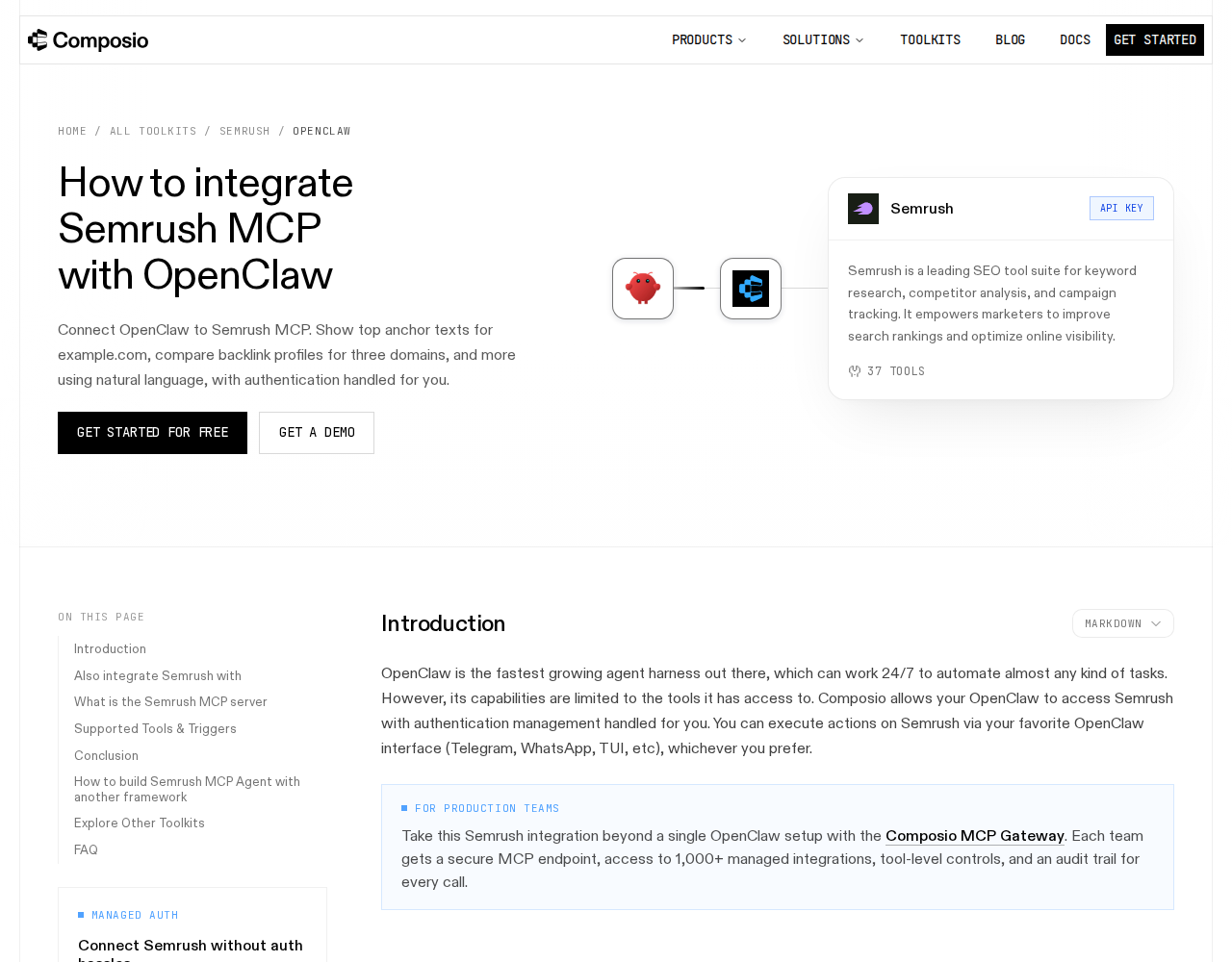
Task: Go to All Toolkits breadcrumb
Action: [x=153, y=131]
